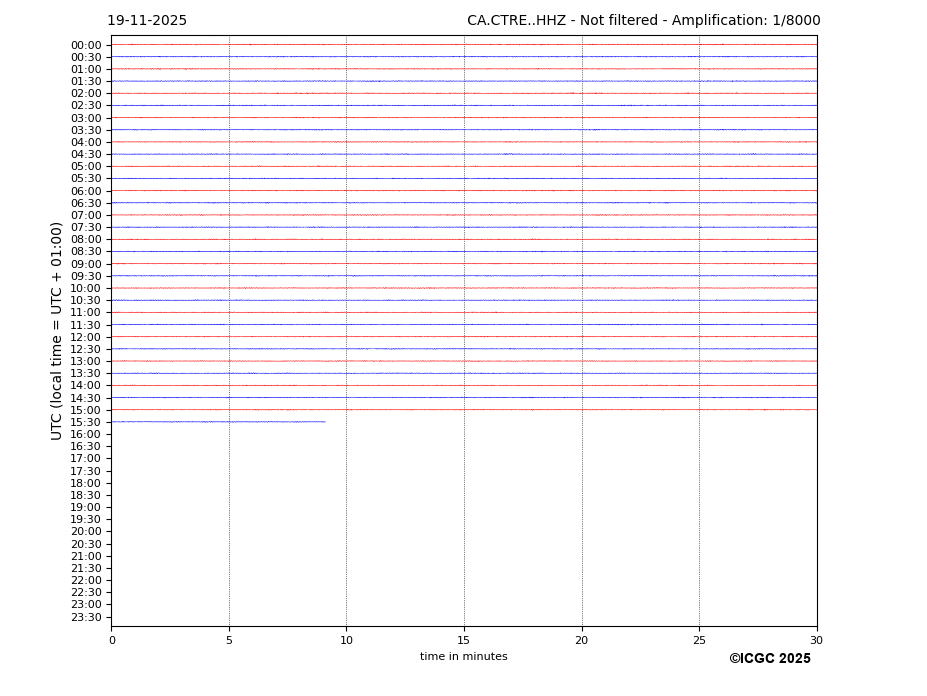Click the 25 tick on minutes axis
This screenshot has height=696, width=927.
699,640
